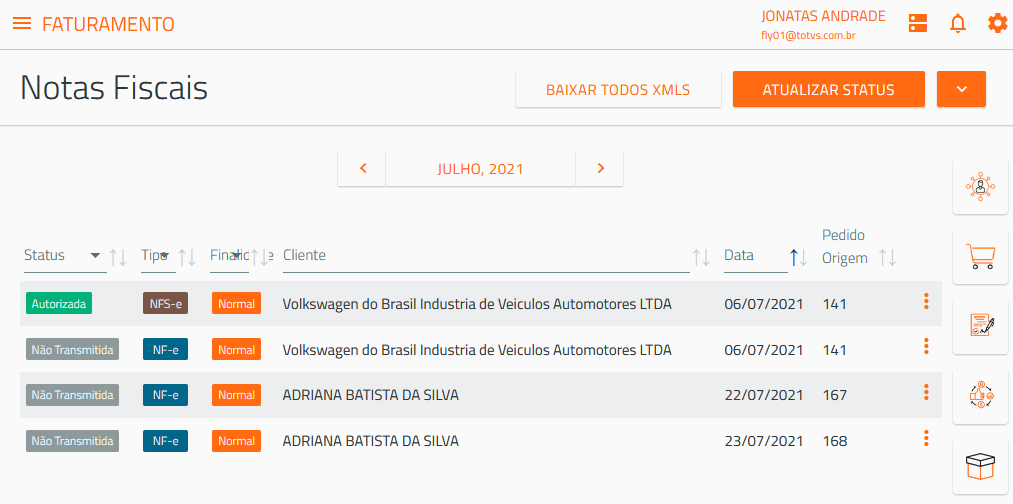1013x504 pixels.
Task: Open row actions for order 141 NF-e
Action: click(x=926, y=346)
